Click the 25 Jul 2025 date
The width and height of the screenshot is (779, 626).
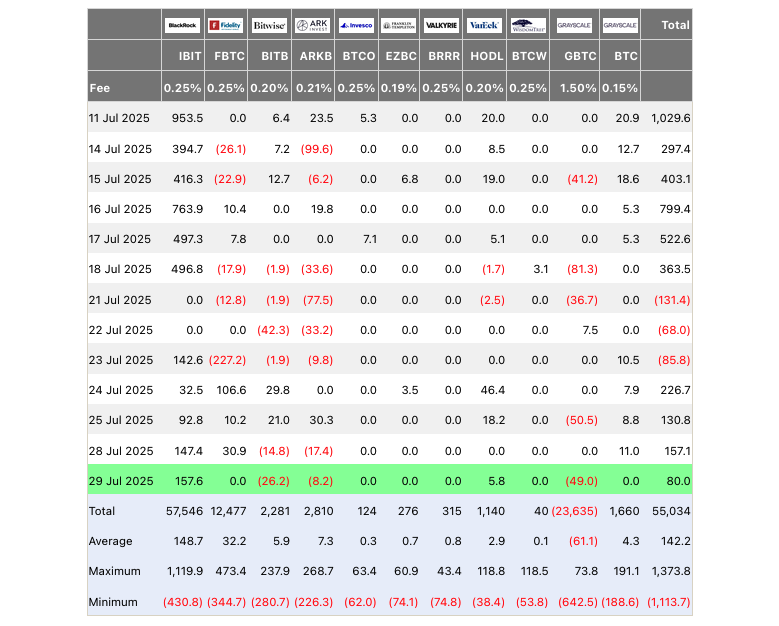[x=121, y=420]
